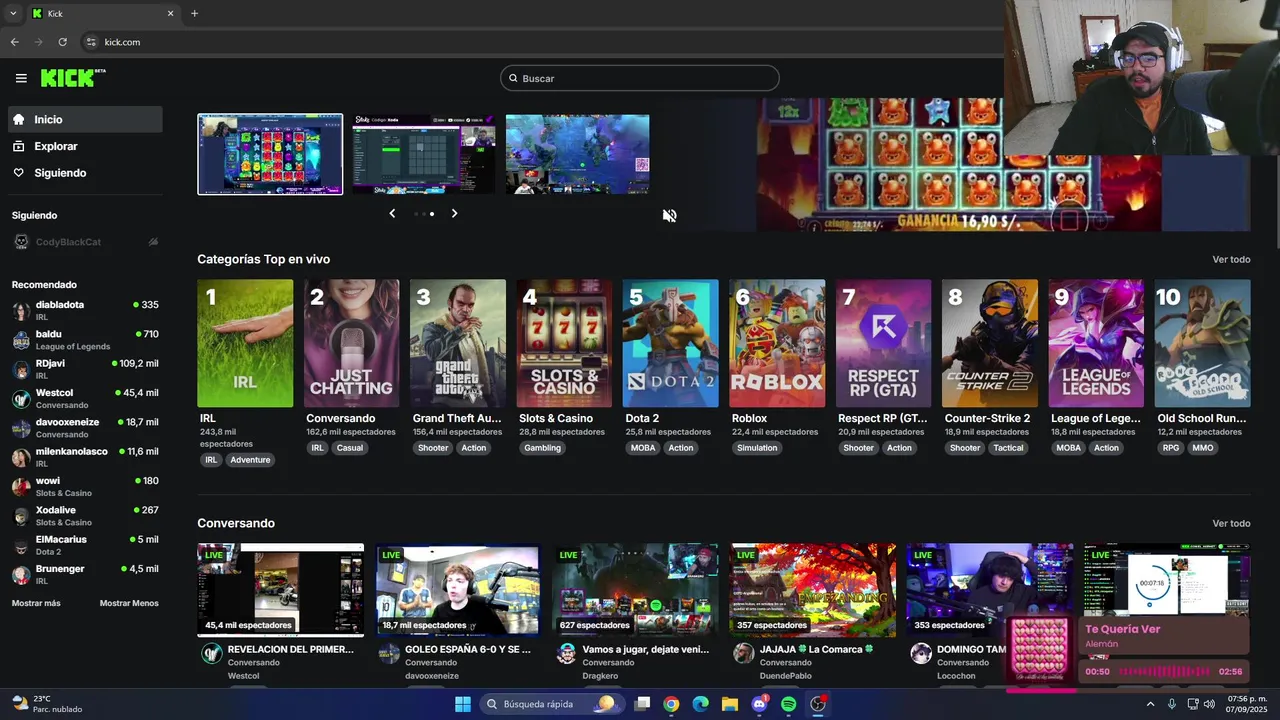Click the Tactical tag under Counter-Strike 2
Image resolution: width=1280 pixels, height=720 pixels.
pyautogui.click(x=1008, y=448)
